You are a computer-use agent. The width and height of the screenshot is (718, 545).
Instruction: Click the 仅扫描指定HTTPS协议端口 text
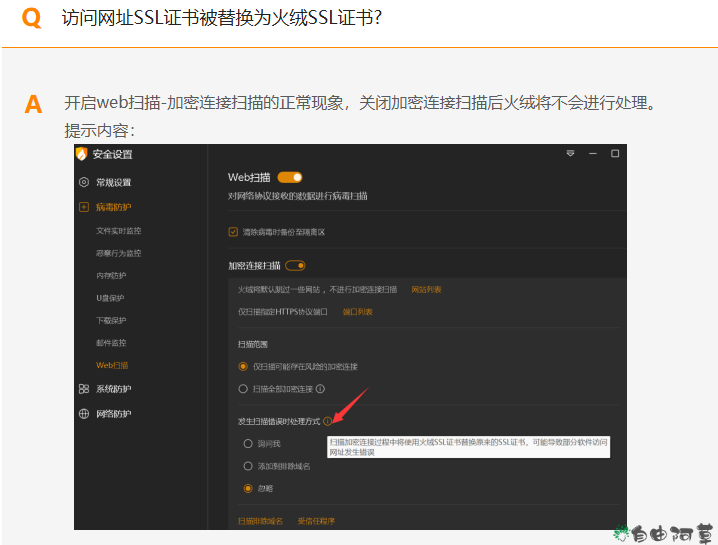(x=283, y=312)
